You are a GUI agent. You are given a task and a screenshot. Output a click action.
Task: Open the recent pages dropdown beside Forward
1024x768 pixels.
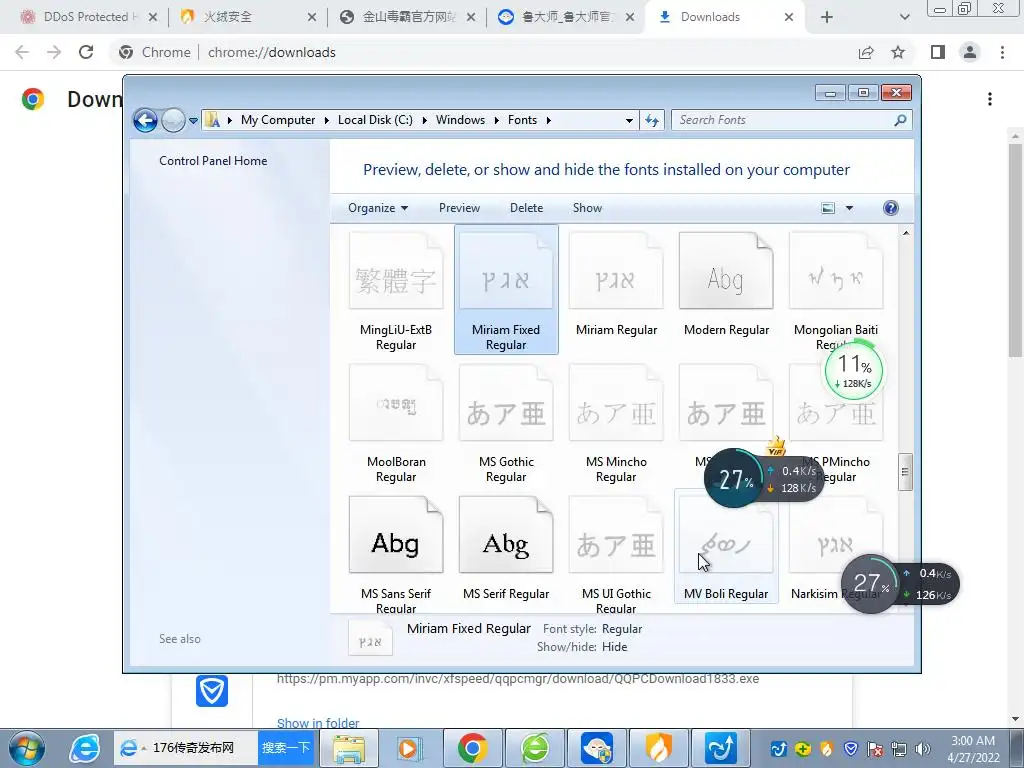(193, 120)
